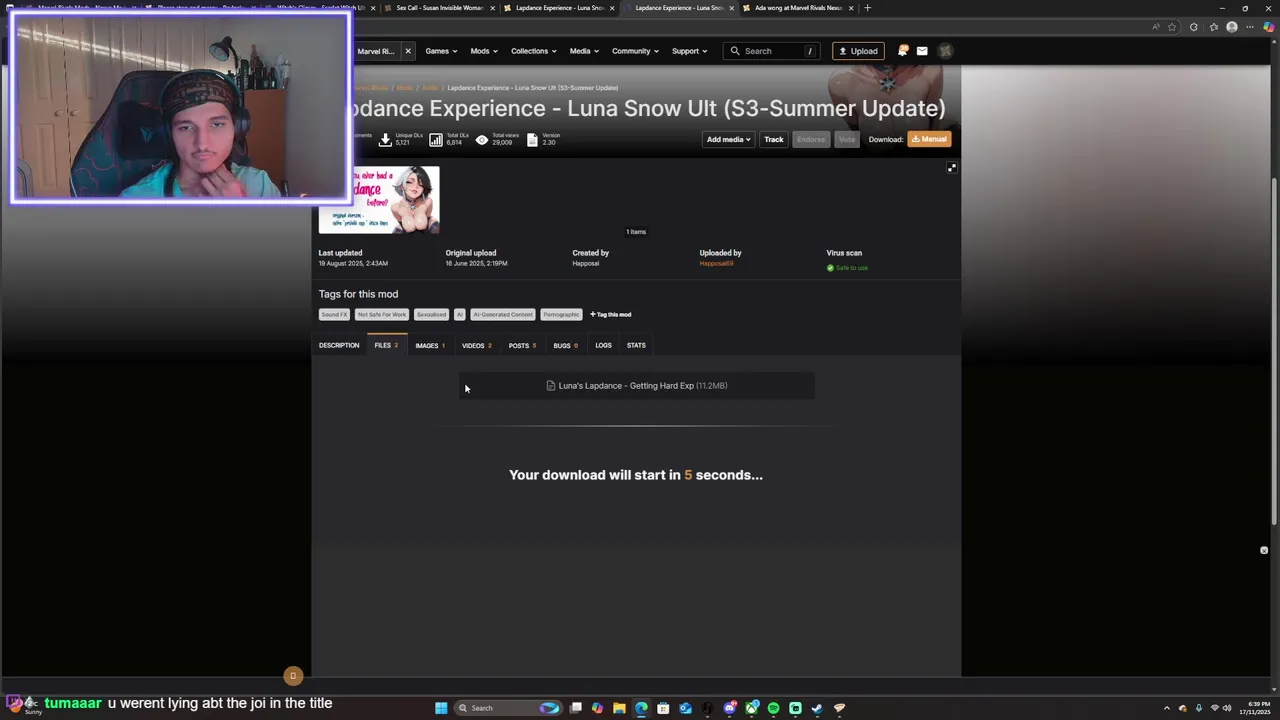Switch to the Stats tab
Screen dimensions: 1280x720
636,346
